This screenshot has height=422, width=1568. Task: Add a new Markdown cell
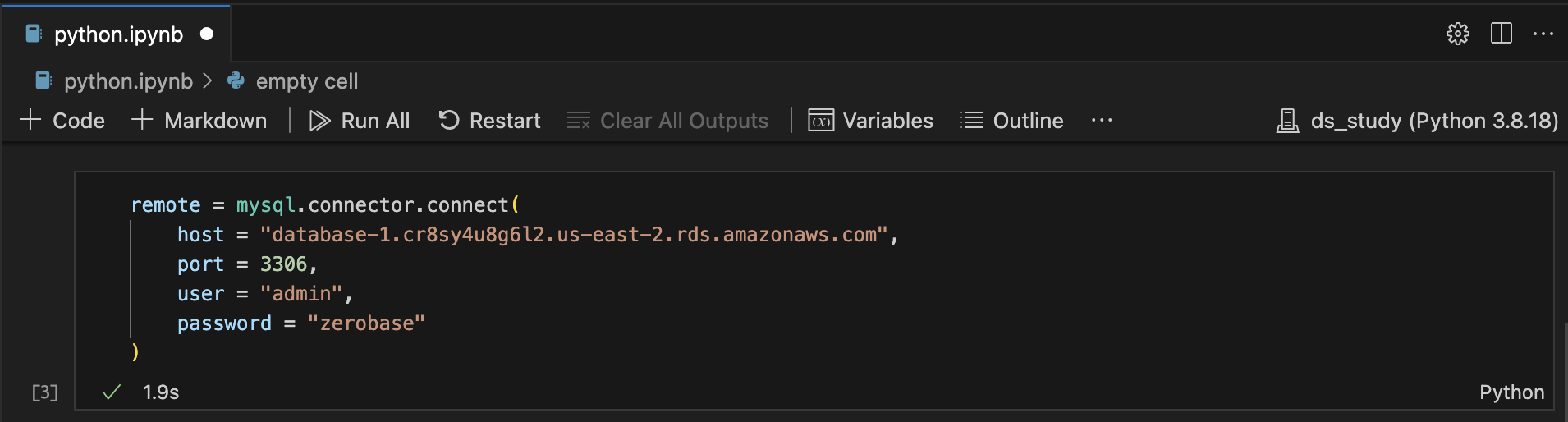pos(199,121)
